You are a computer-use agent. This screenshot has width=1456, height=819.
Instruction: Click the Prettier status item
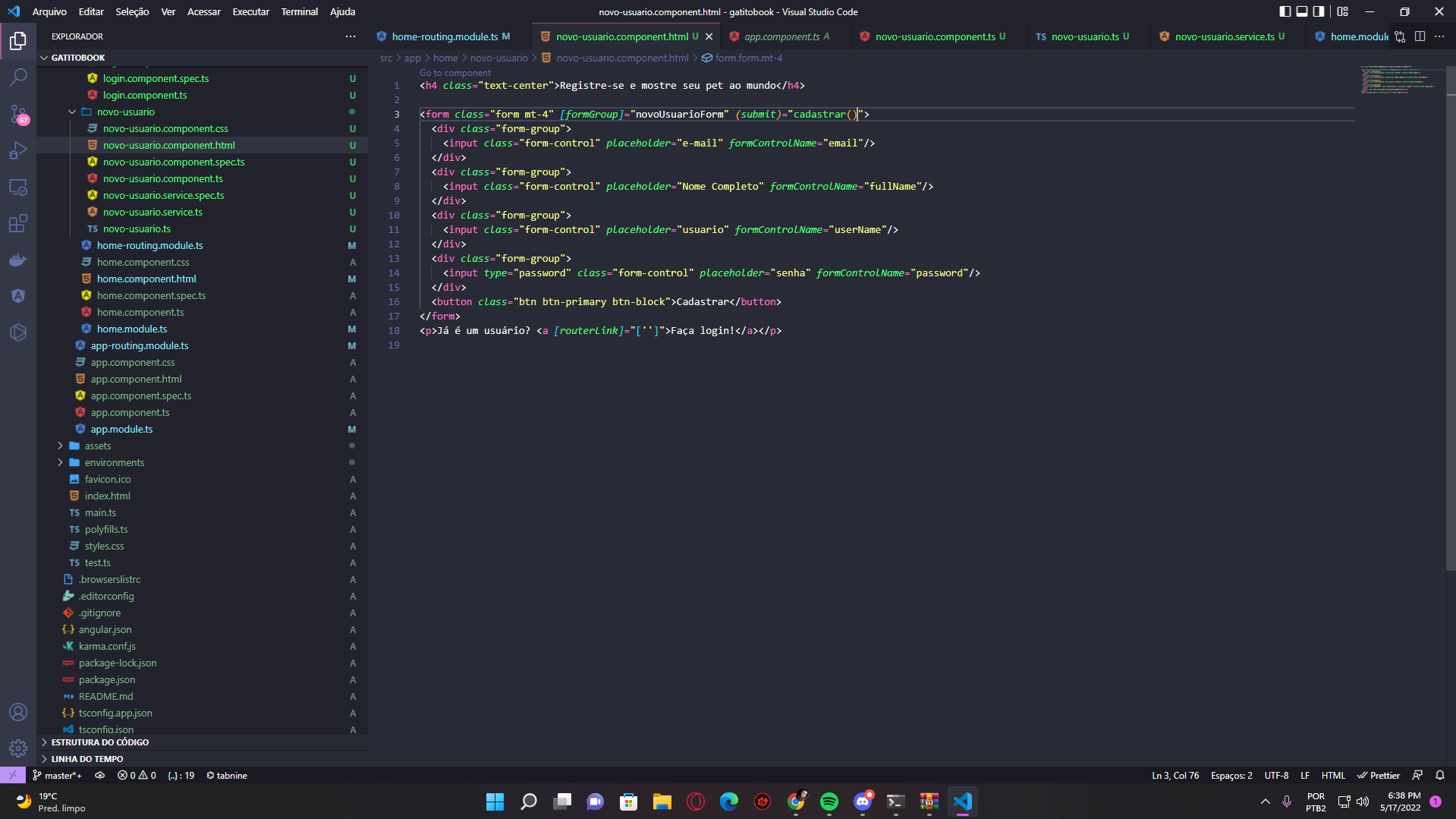pos(1379,775)
